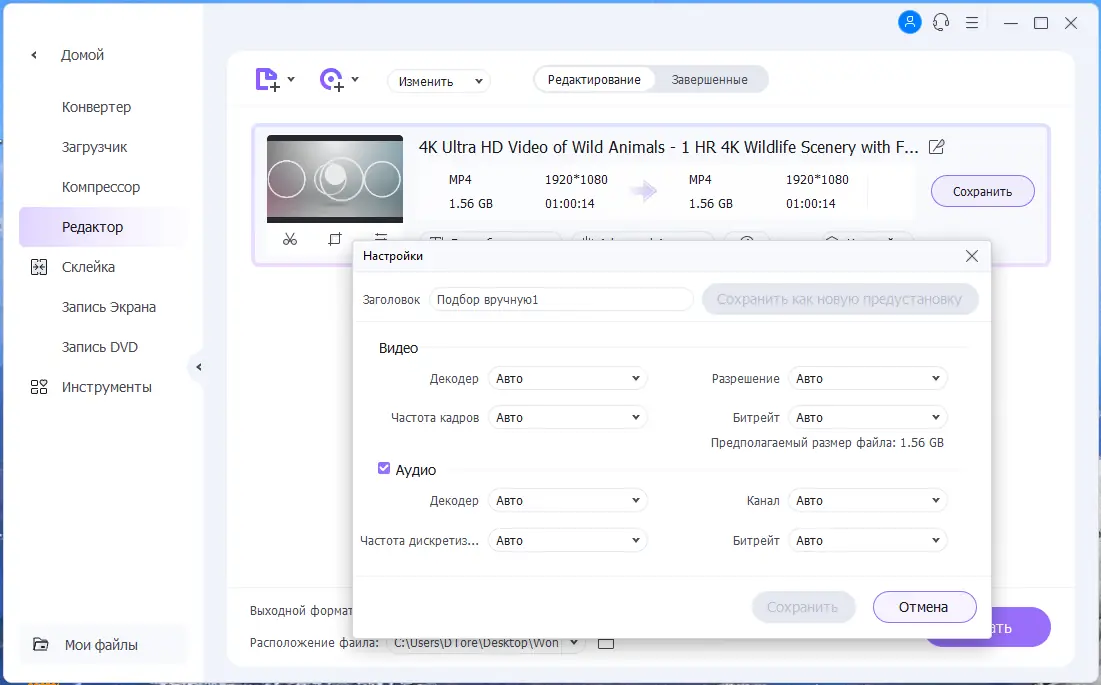
Task: Collapse the sidebar with the arrow handle
Action: click(x=198, y=366)
